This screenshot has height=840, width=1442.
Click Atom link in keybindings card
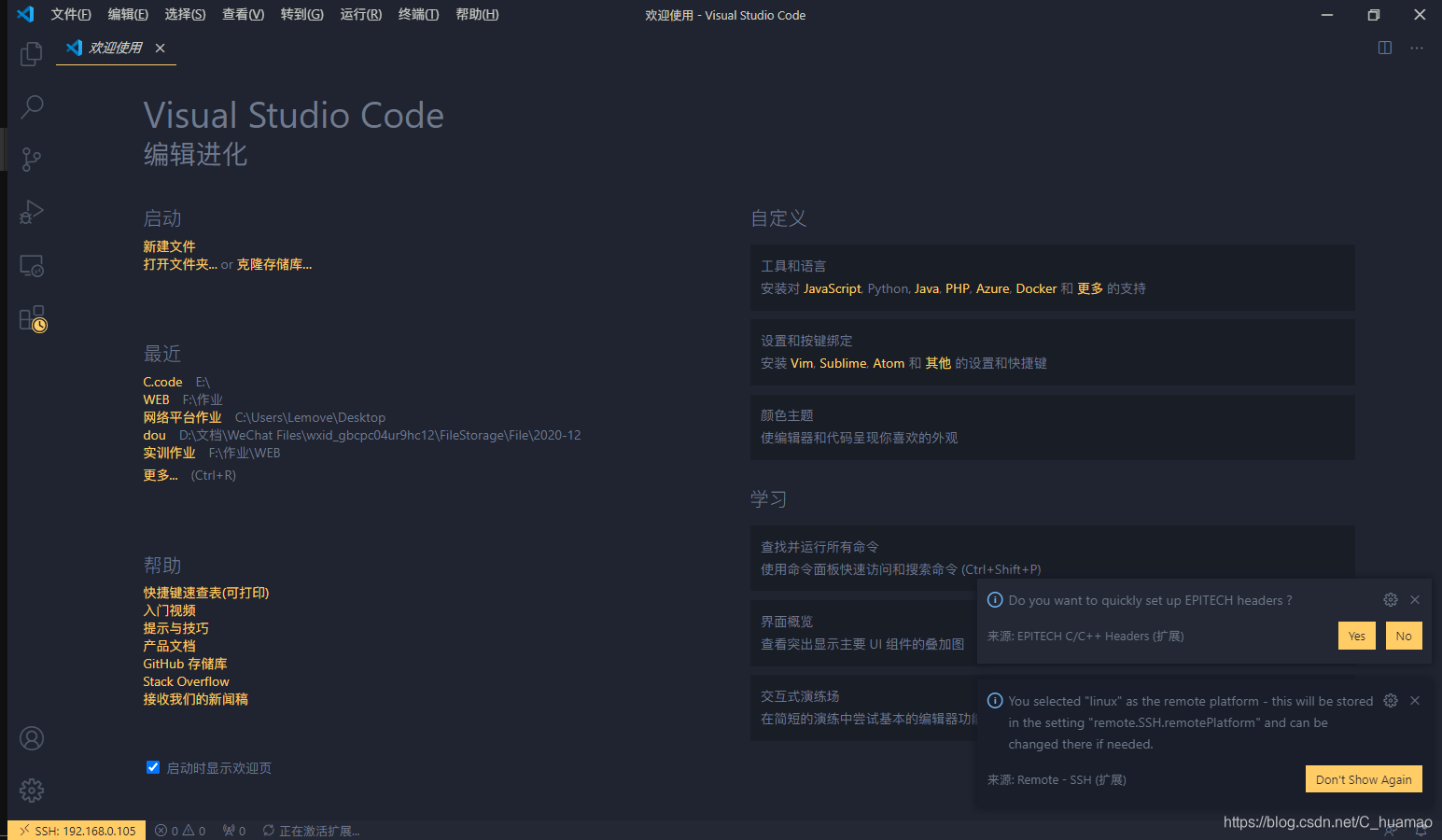pos(889,363)
